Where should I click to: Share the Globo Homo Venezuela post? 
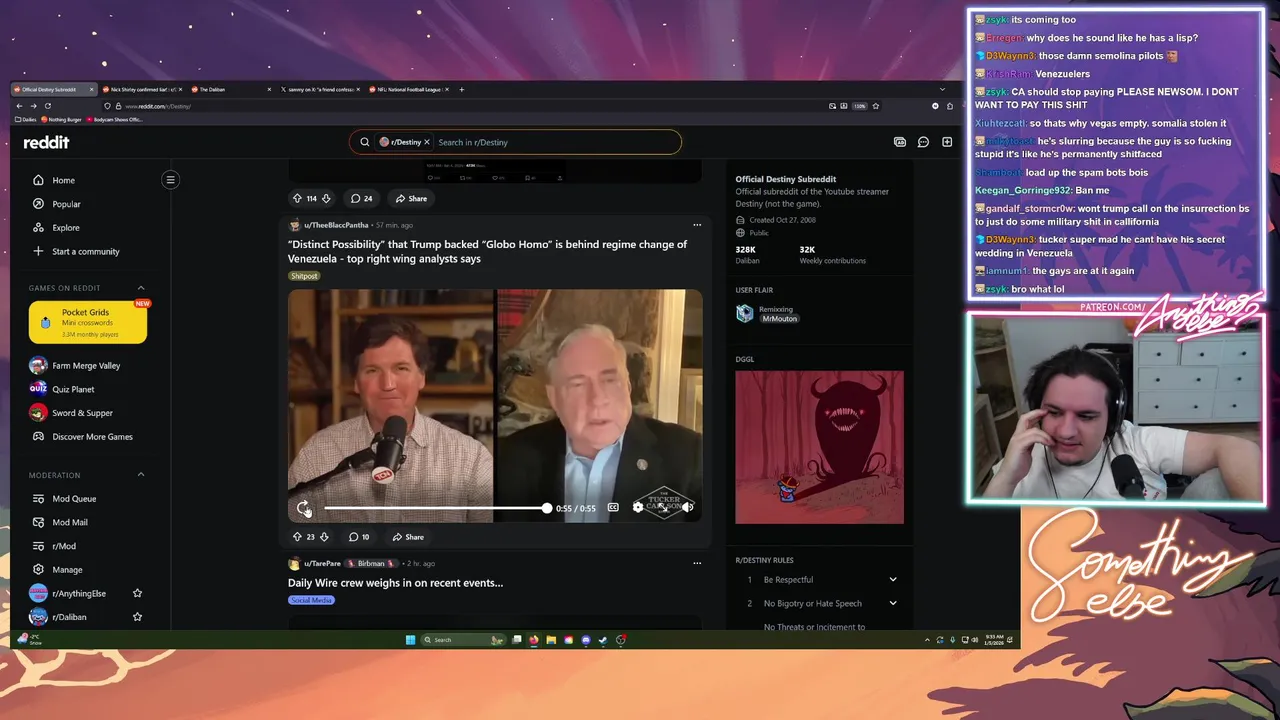point(408,537)
